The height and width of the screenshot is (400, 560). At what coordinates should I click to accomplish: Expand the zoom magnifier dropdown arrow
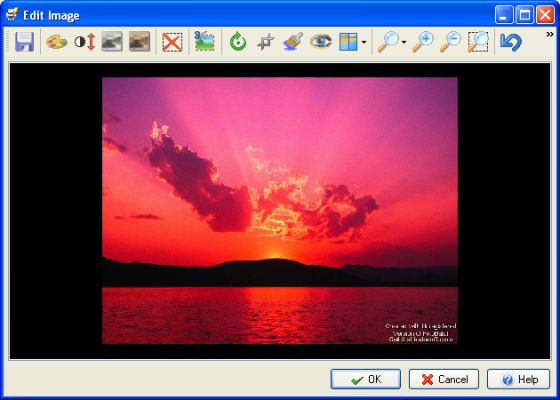point(404,42)
